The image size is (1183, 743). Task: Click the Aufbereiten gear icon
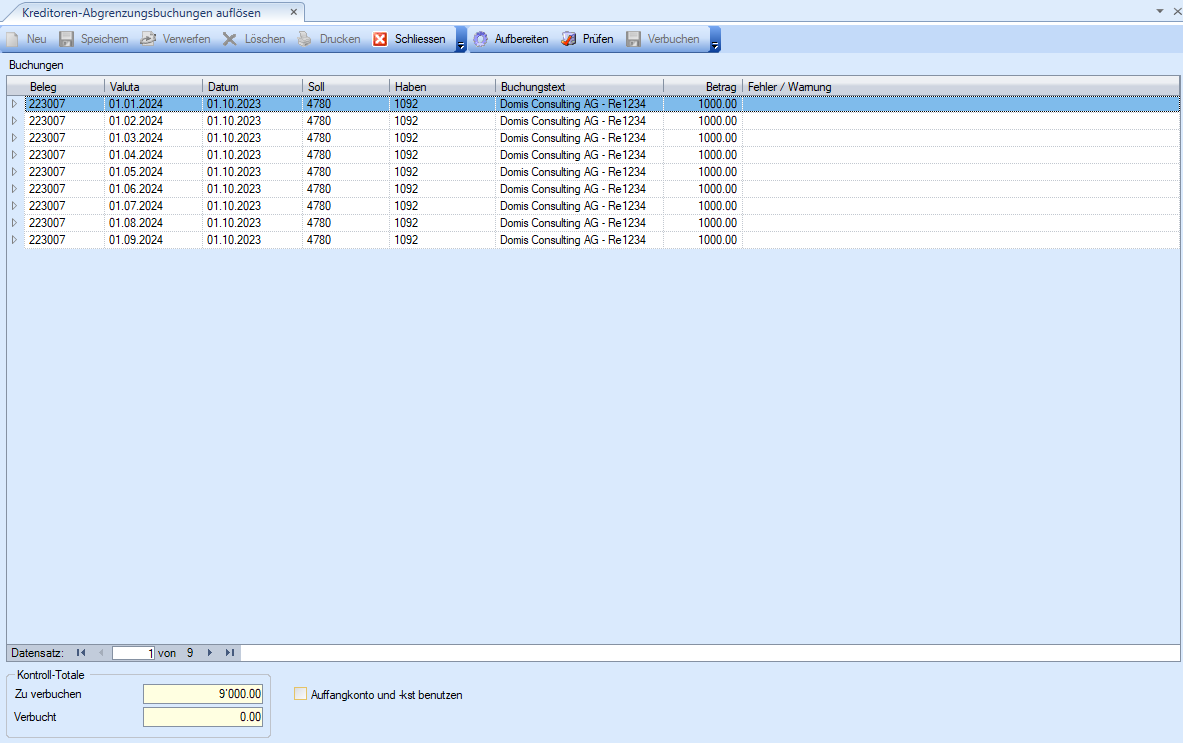(x=481, y=39)
